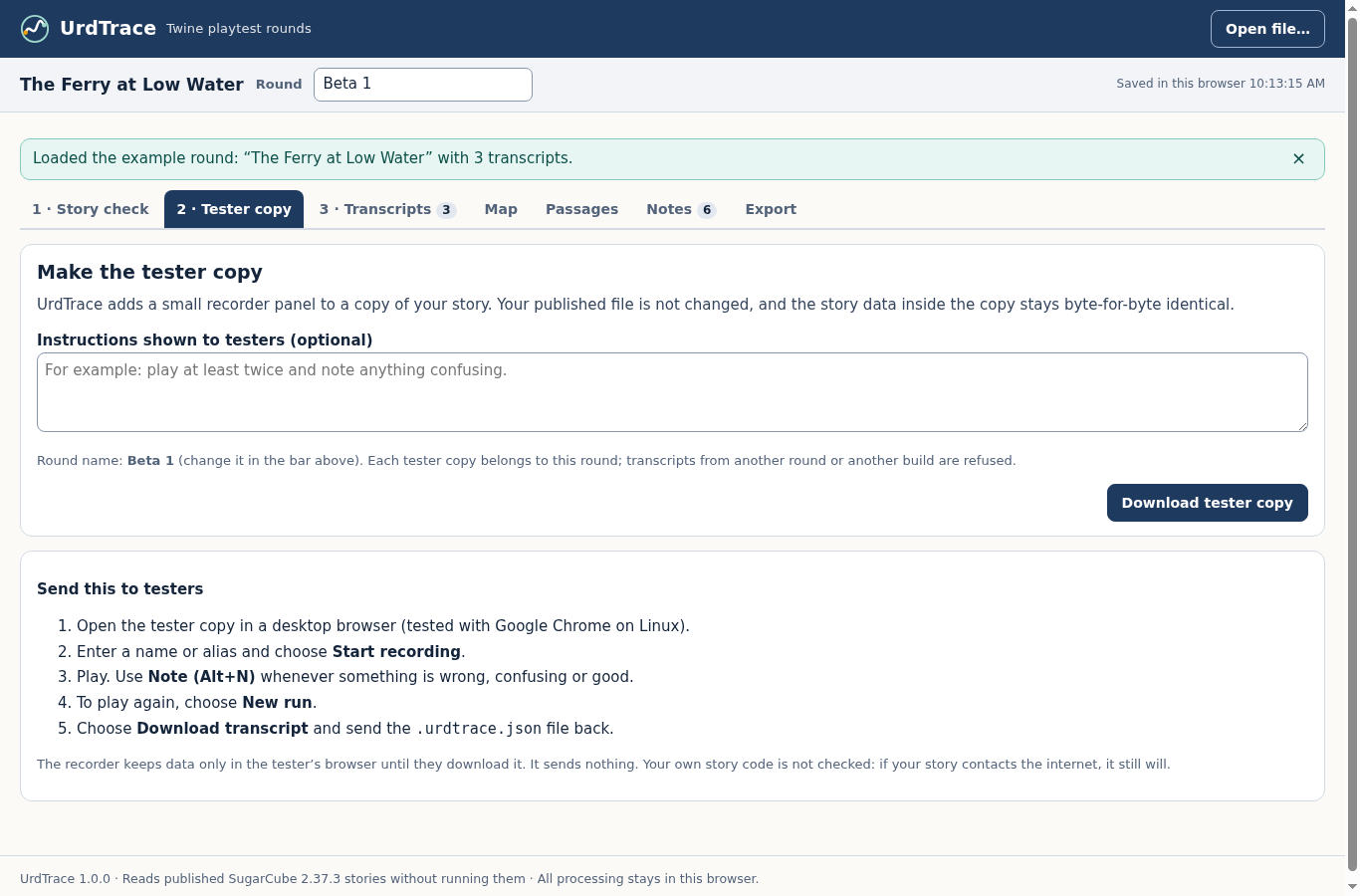The height and width of the screenshot is (896, 1360).
Task: Focus the Round name input field
Action: click(x=423, y=85)
